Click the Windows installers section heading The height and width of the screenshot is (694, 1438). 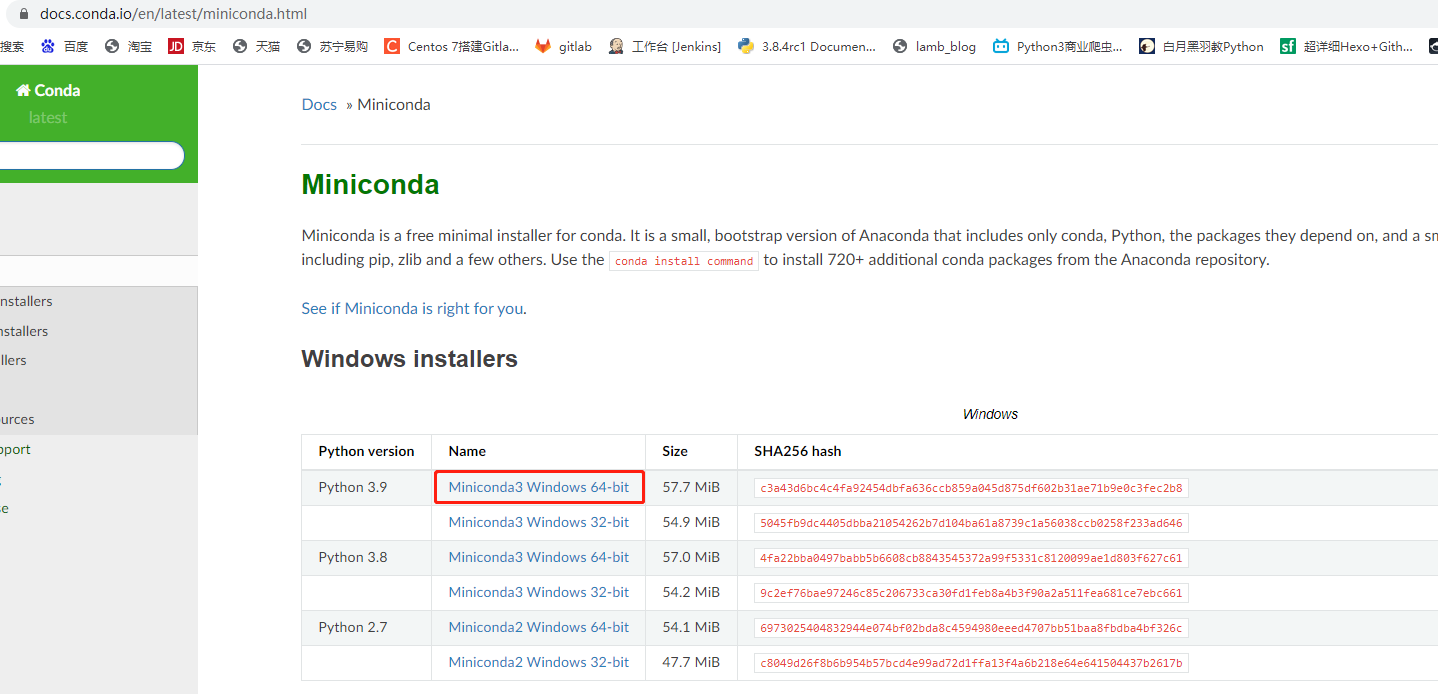pos(409,359)
